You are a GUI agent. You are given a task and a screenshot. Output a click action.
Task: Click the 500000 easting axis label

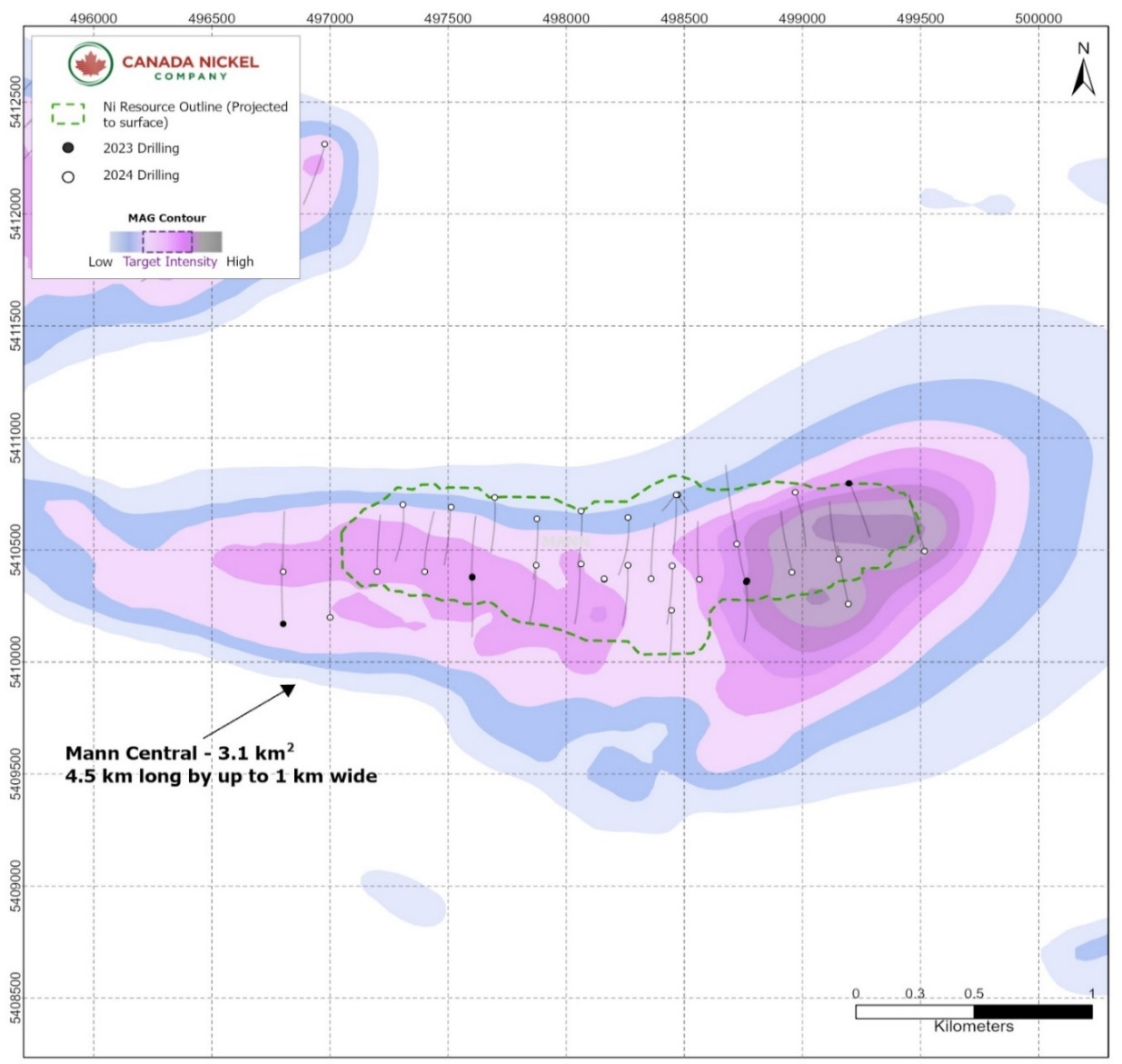pos(1038,18)
